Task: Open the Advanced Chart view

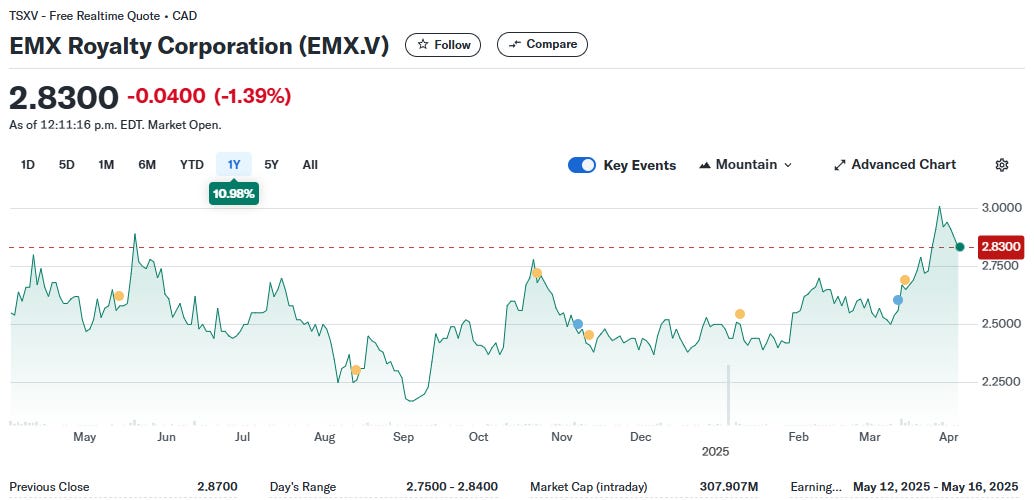Action: point(895,165)
